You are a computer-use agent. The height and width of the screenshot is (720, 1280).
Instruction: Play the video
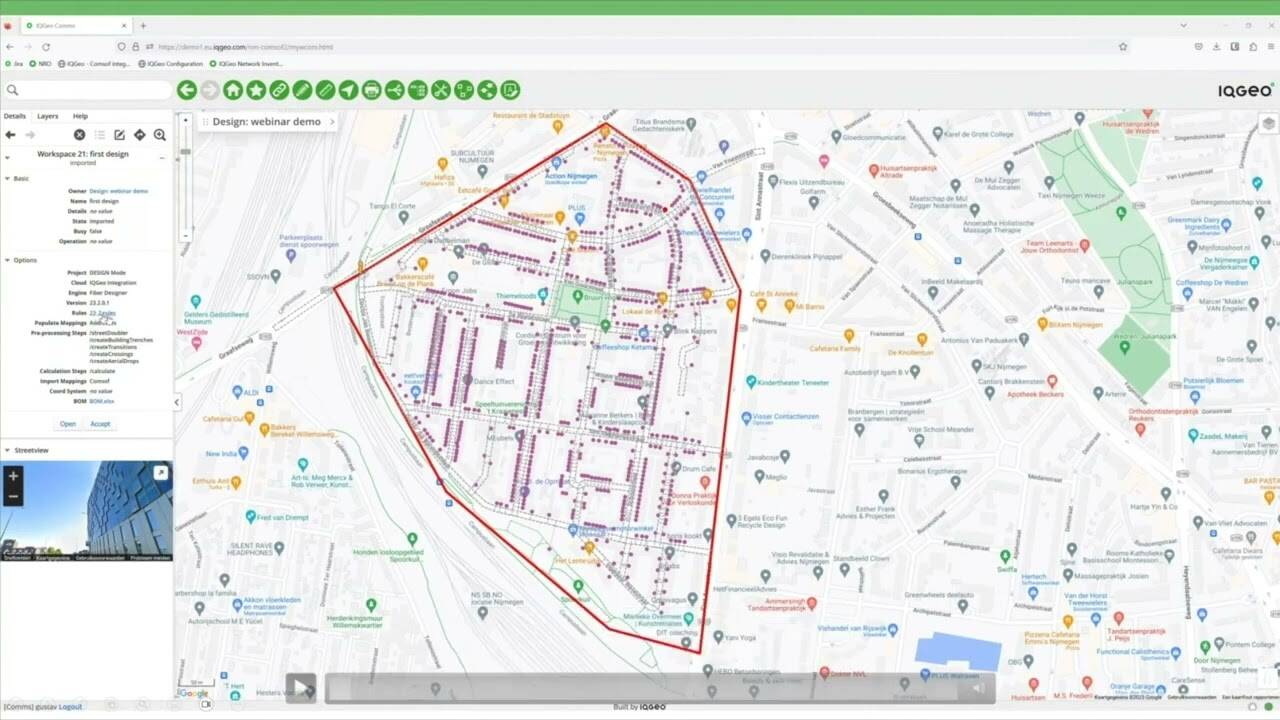pyautogui.click(x=301, y=687)
